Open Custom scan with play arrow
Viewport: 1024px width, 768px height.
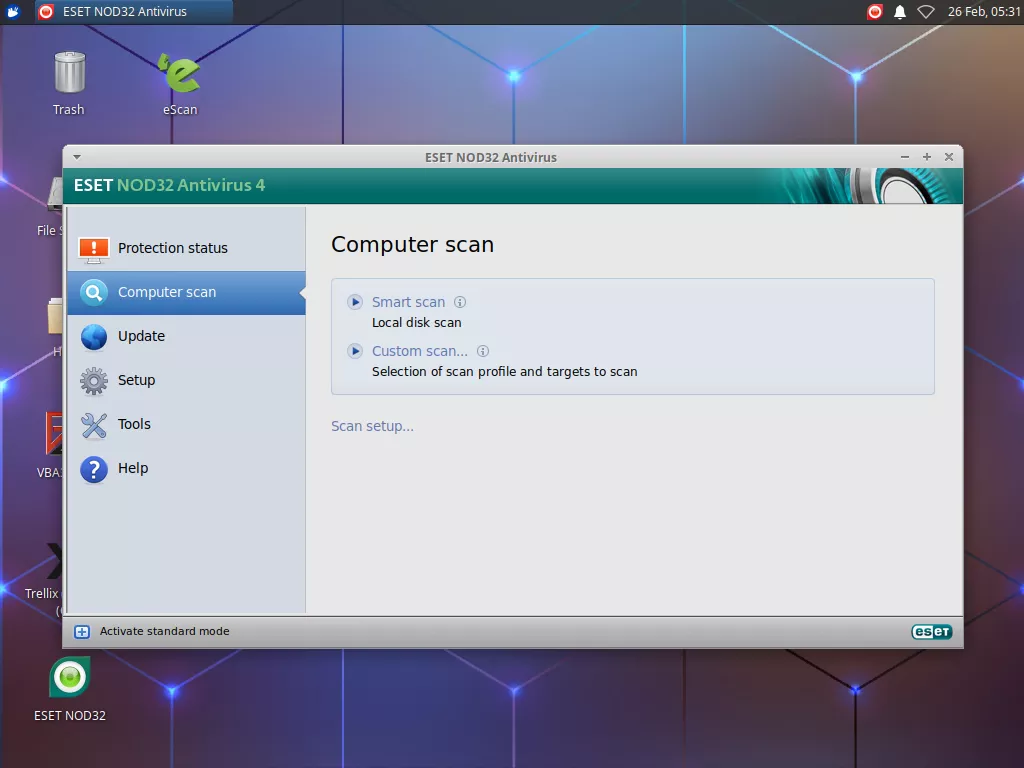click(x=355, y=351)
